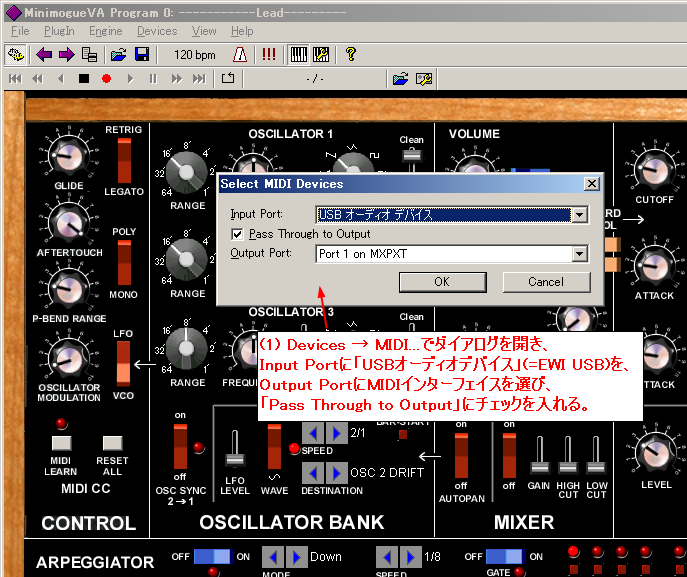Screen dimensions: 687x577
Task: Open the PlugIn menu
Action: coord(59,31)
